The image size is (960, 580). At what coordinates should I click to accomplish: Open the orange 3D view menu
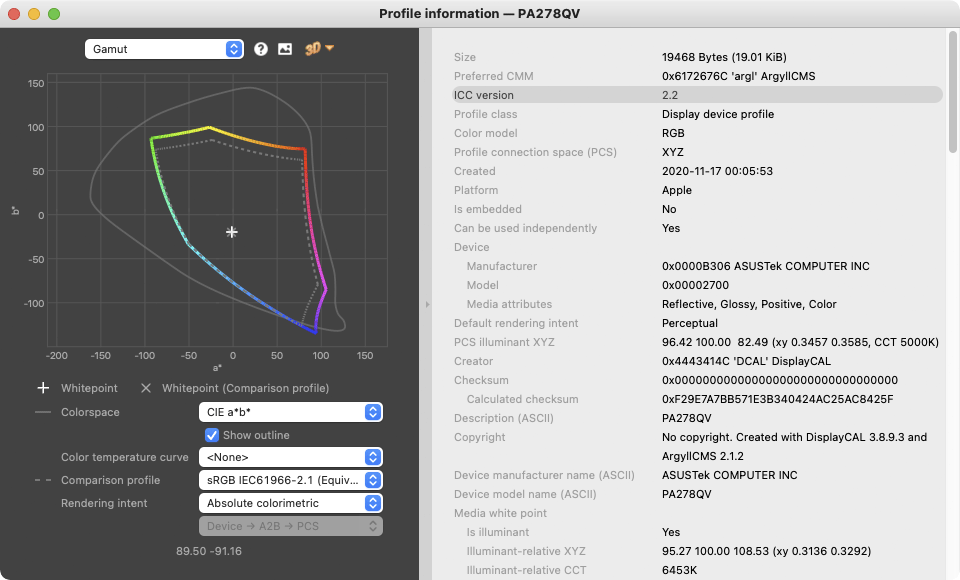(319, 49)
